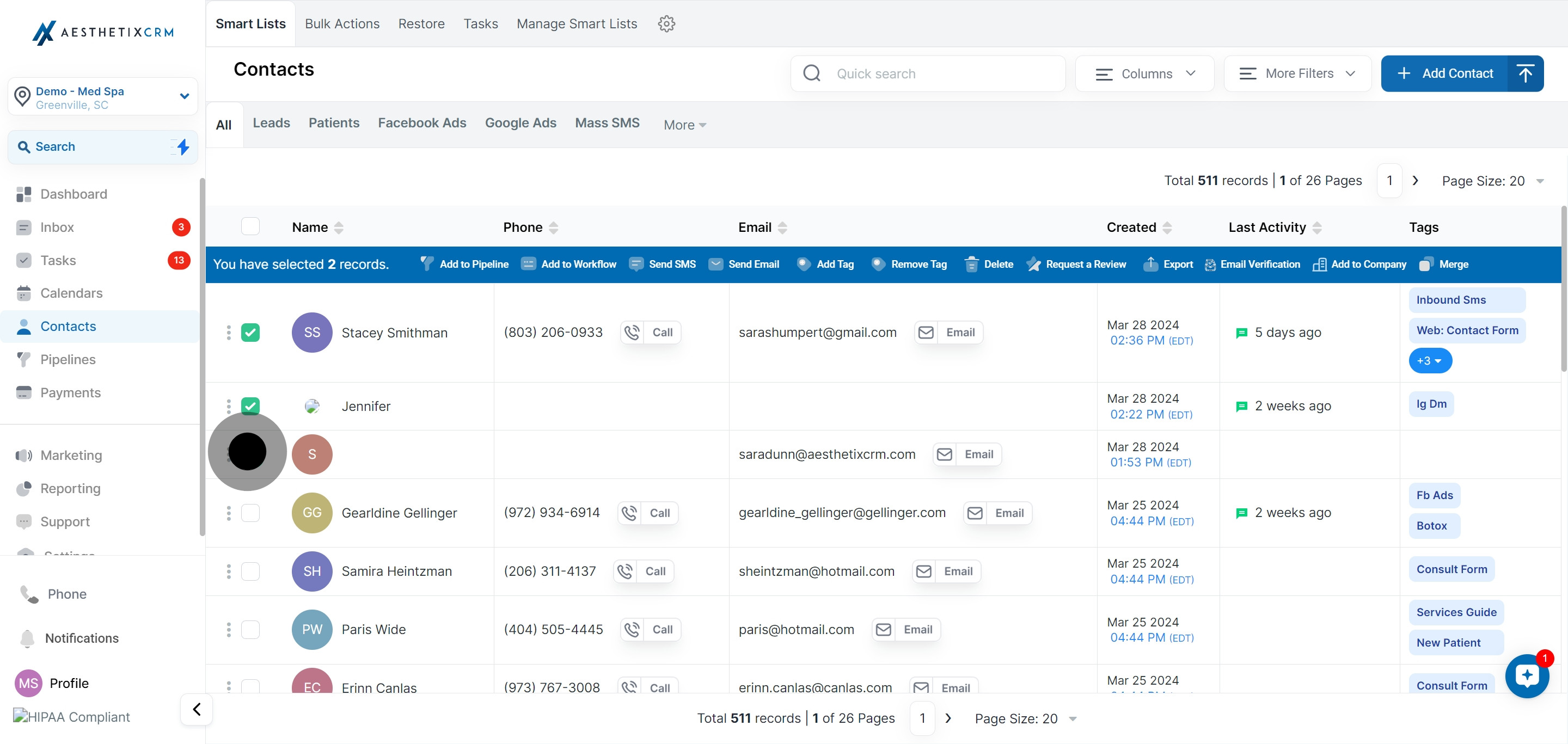Viewport: 1568px width, 744px height.
Task: Uncheck Stacey Smithman's selection checkbox
Action: [x=250, y=332]
